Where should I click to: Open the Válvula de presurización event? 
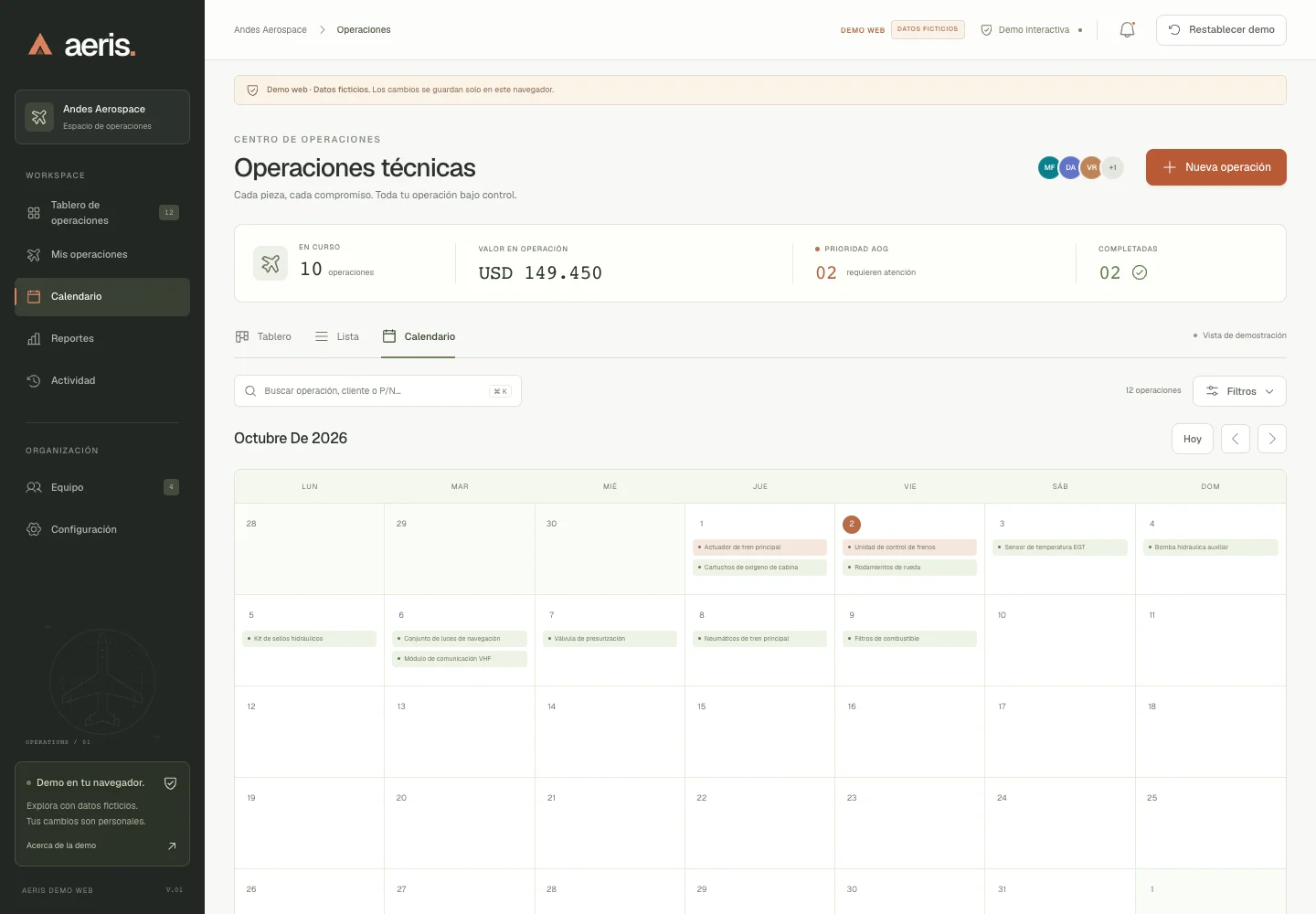(x=610, y=639)
